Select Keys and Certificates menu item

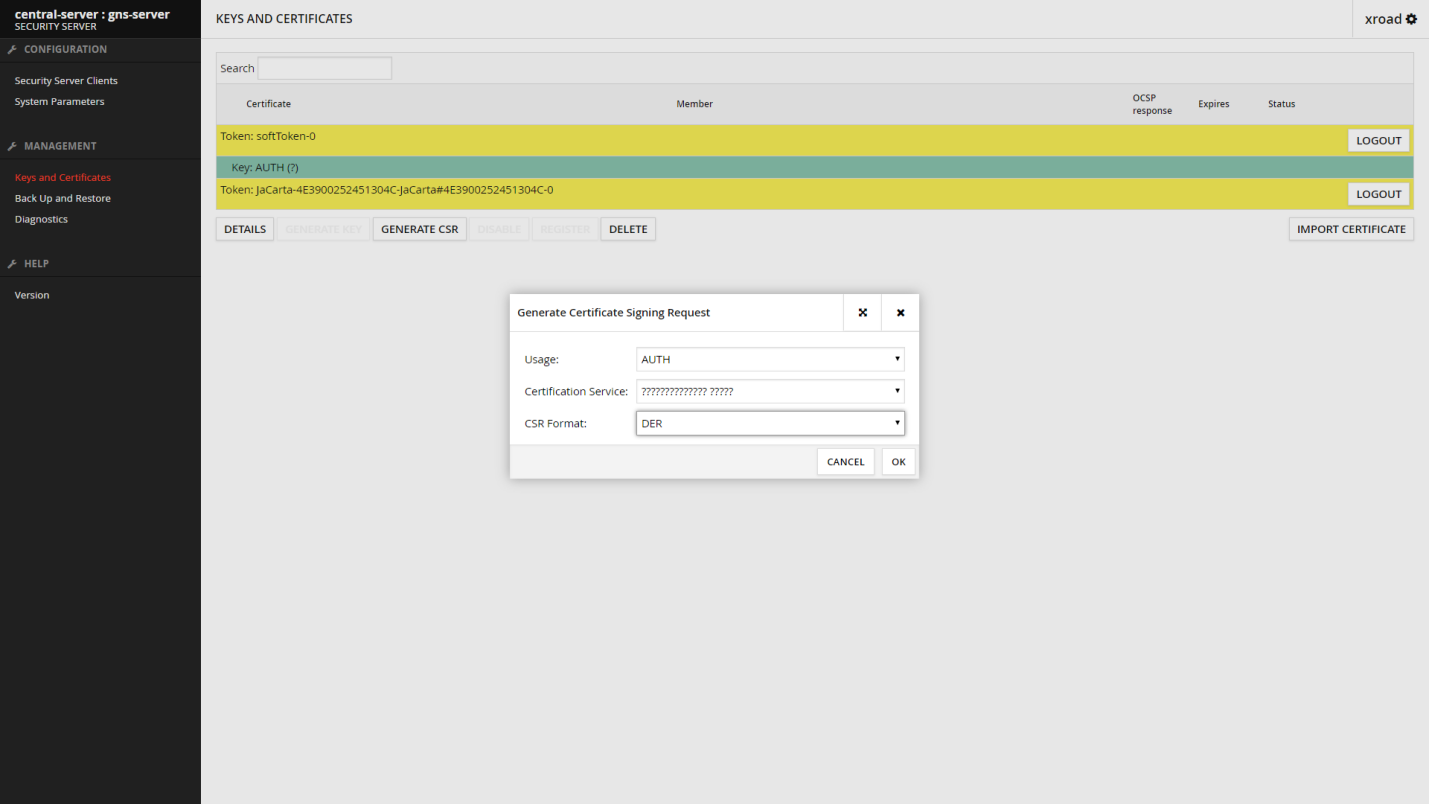62,178
